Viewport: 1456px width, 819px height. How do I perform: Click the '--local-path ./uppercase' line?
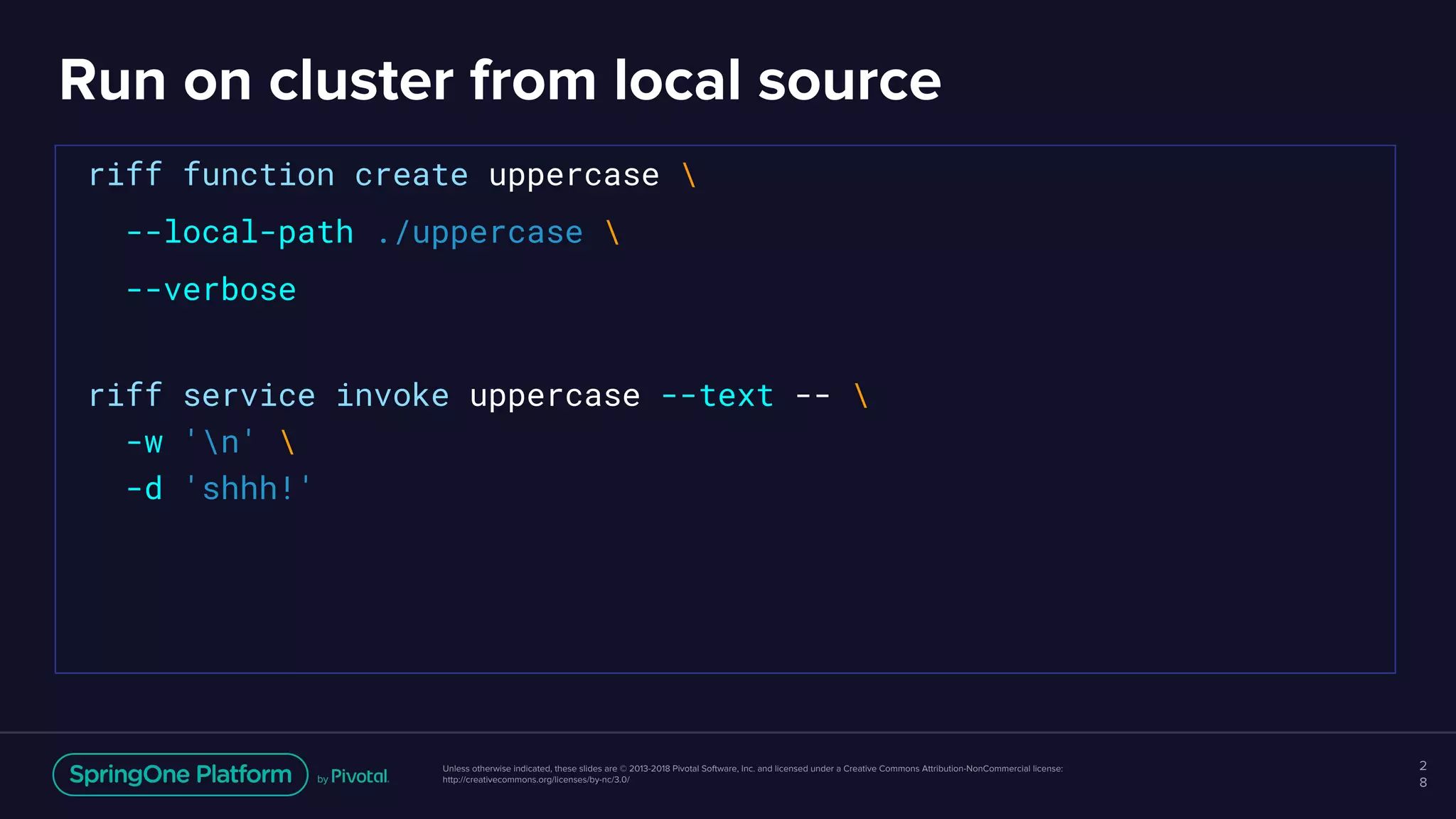tap(373, 232)
